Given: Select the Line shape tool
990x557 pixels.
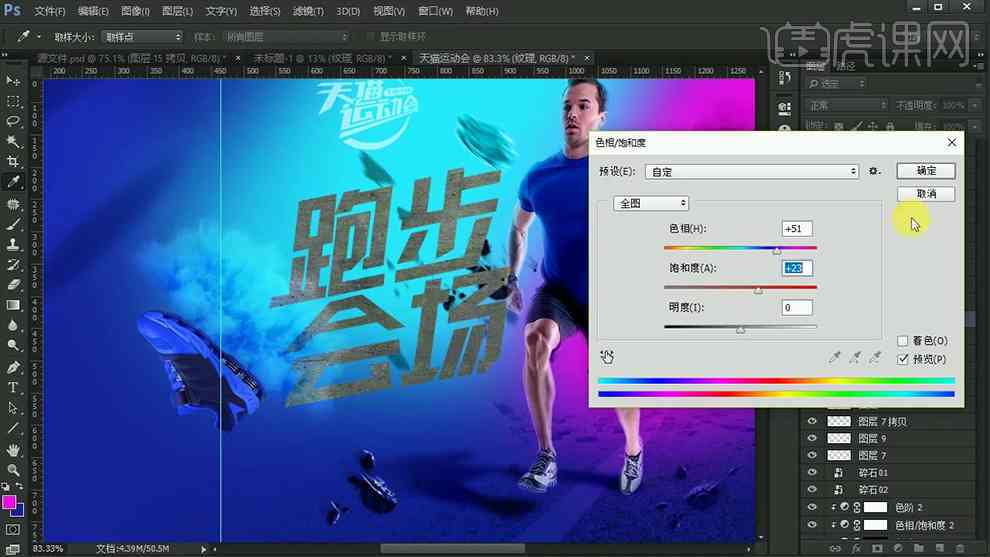Looking at the screenshot, I should [13, 428].
